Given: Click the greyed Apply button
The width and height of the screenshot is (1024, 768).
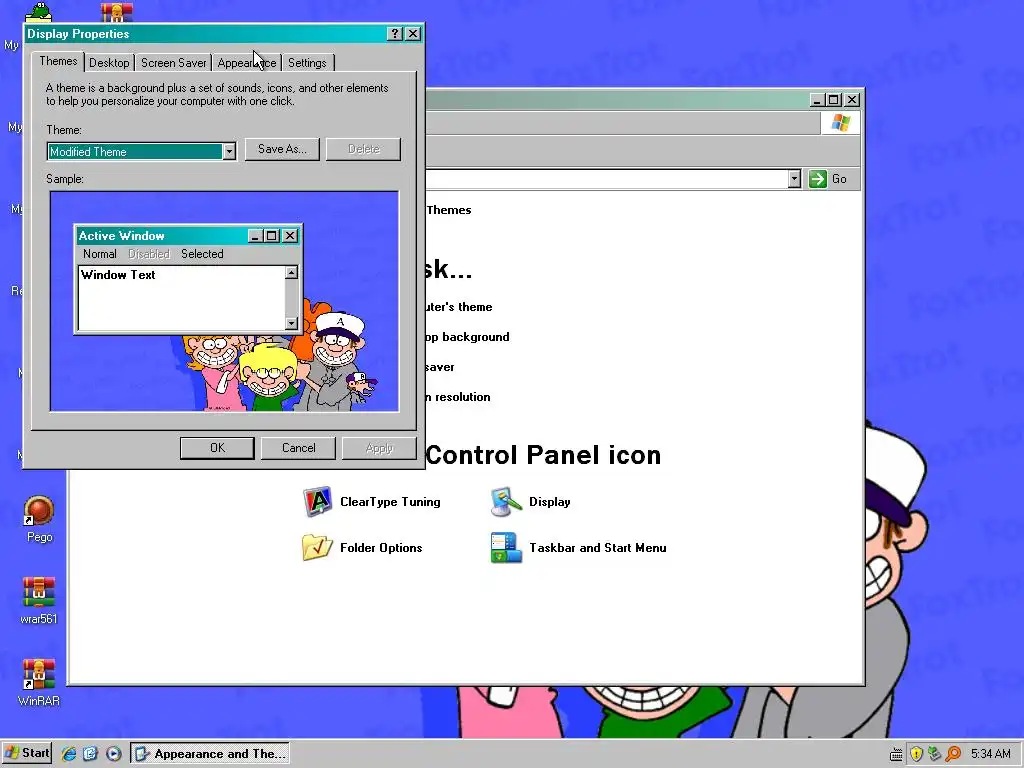Looking at the screenshot, I should pos(379,448).
